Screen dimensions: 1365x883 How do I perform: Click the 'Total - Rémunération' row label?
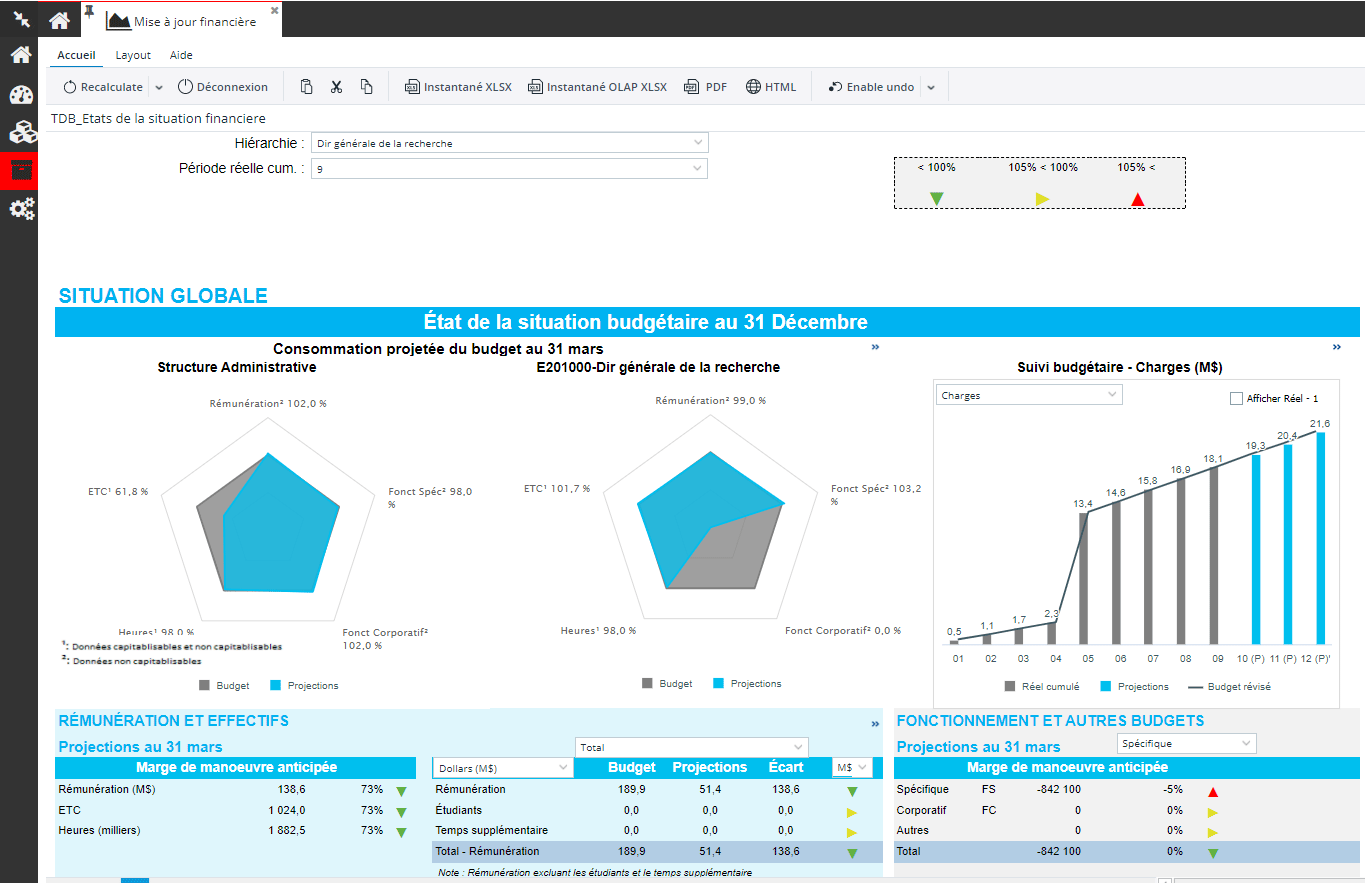coord(487,851)
